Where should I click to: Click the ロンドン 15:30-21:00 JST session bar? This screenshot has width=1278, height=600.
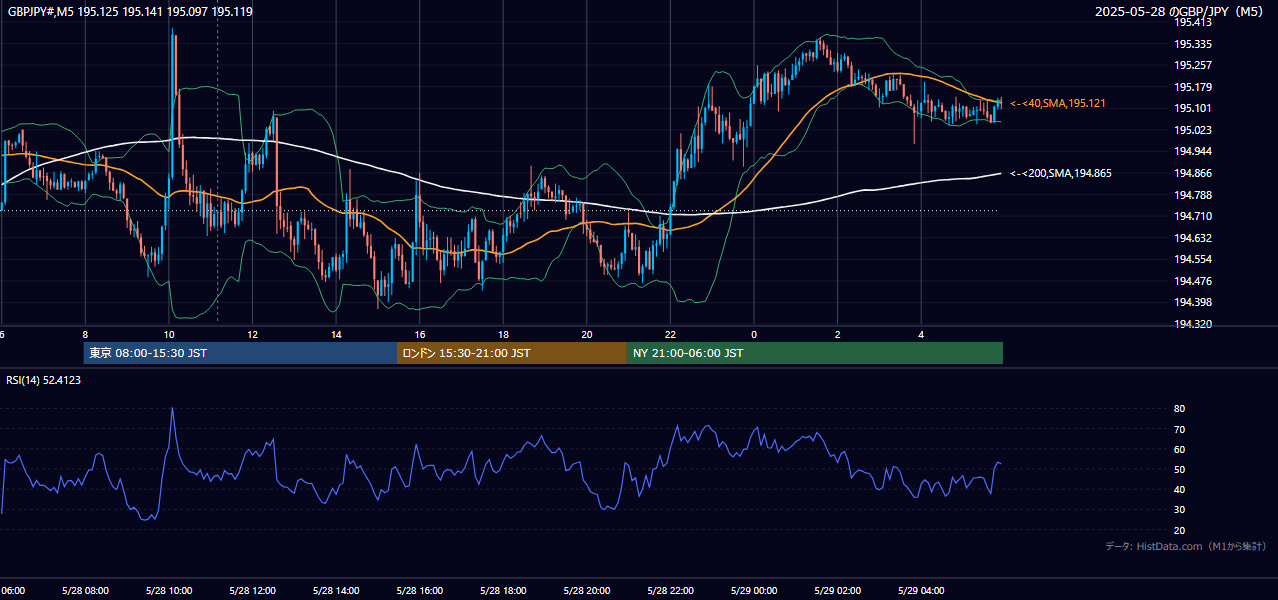[x=512, y=353]
